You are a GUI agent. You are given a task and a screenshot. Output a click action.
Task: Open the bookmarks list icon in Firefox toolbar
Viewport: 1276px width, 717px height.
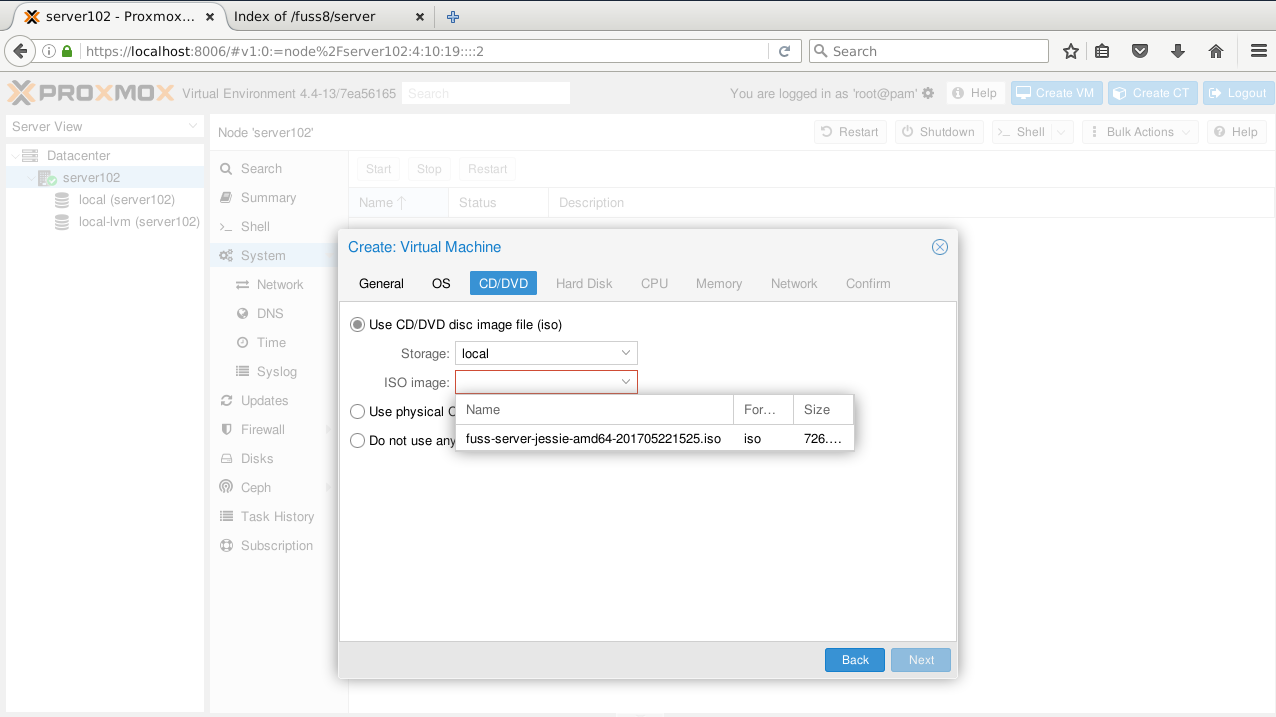coord(1103,51)
